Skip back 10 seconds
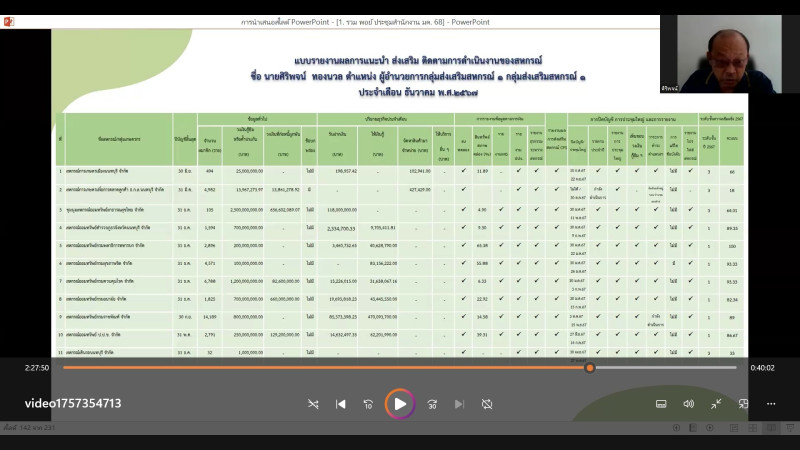Viewport: 800px width, 450px height. click(368, 404)
